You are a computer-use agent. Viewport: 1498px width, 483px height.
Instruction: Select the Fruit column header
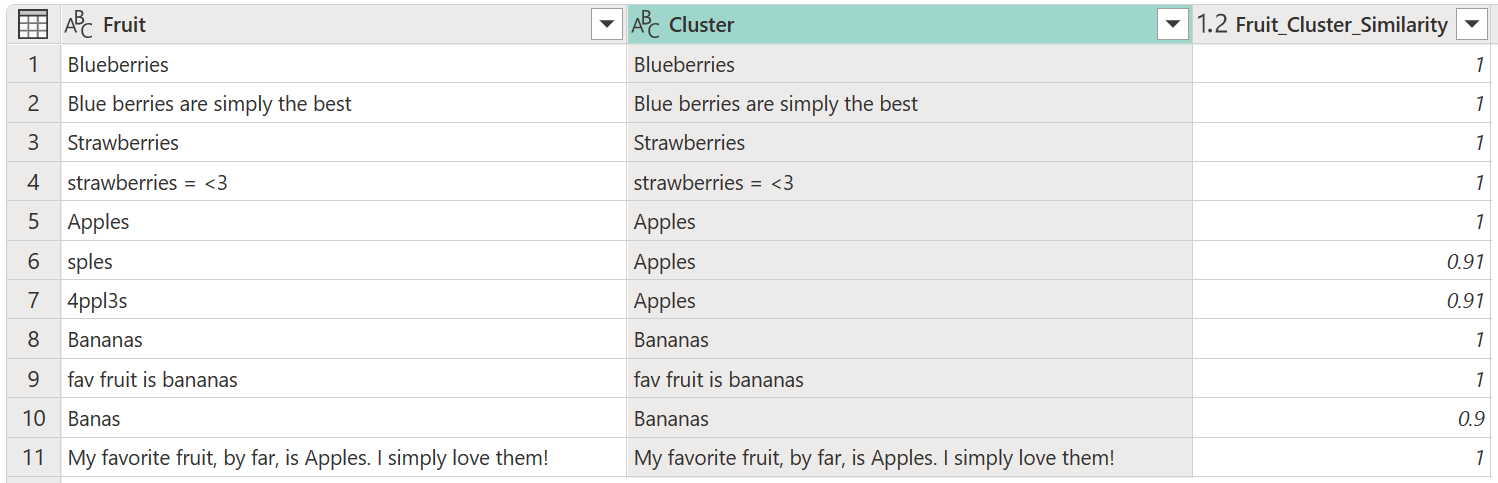tap(344, 25)
